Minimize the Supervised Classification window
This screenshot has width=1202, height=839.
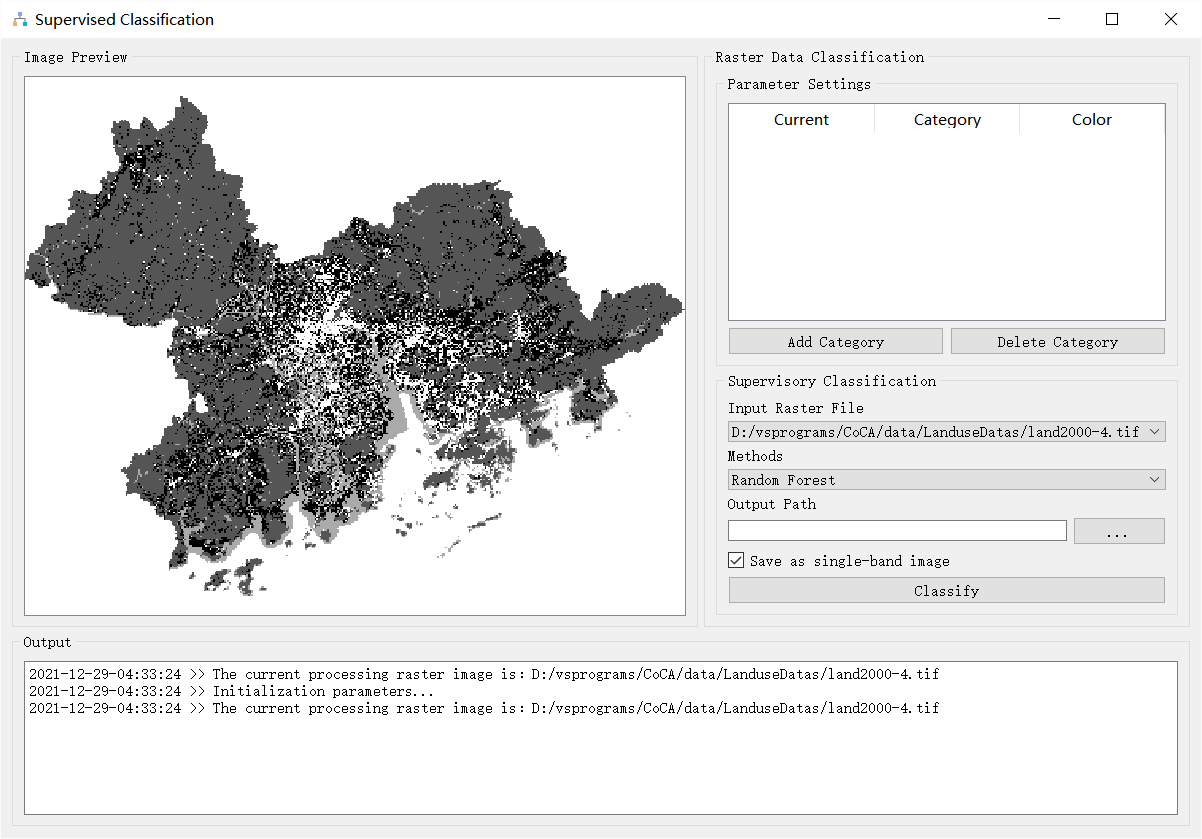pos(1053,19)
